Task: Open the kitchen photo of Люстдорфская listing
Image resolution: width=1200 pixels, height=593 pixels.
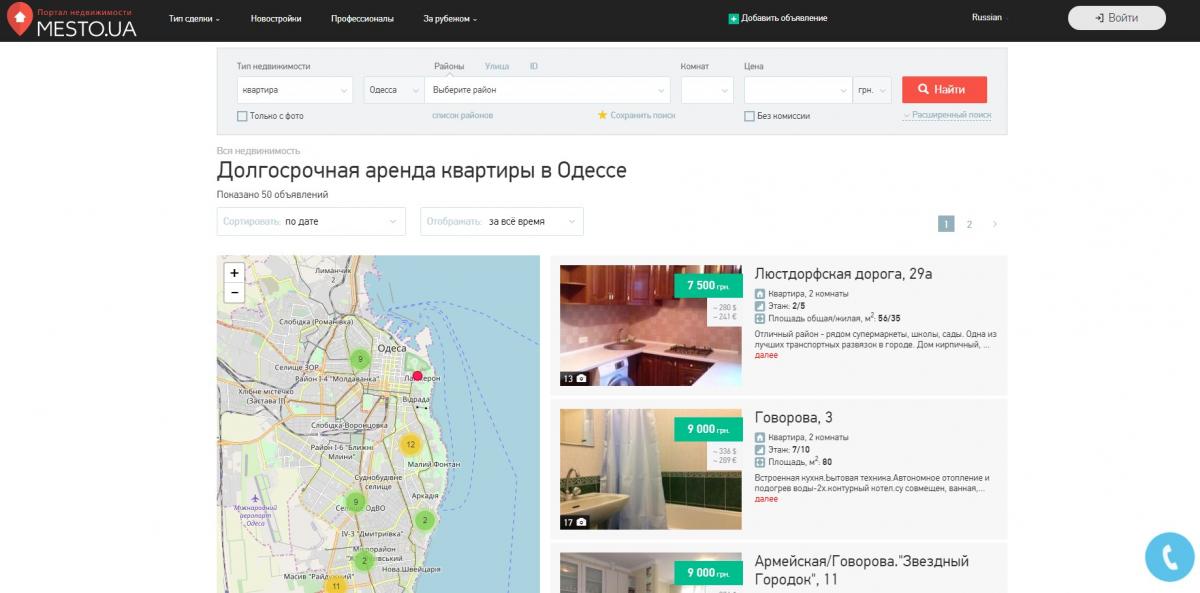Action: click(651, 326)
